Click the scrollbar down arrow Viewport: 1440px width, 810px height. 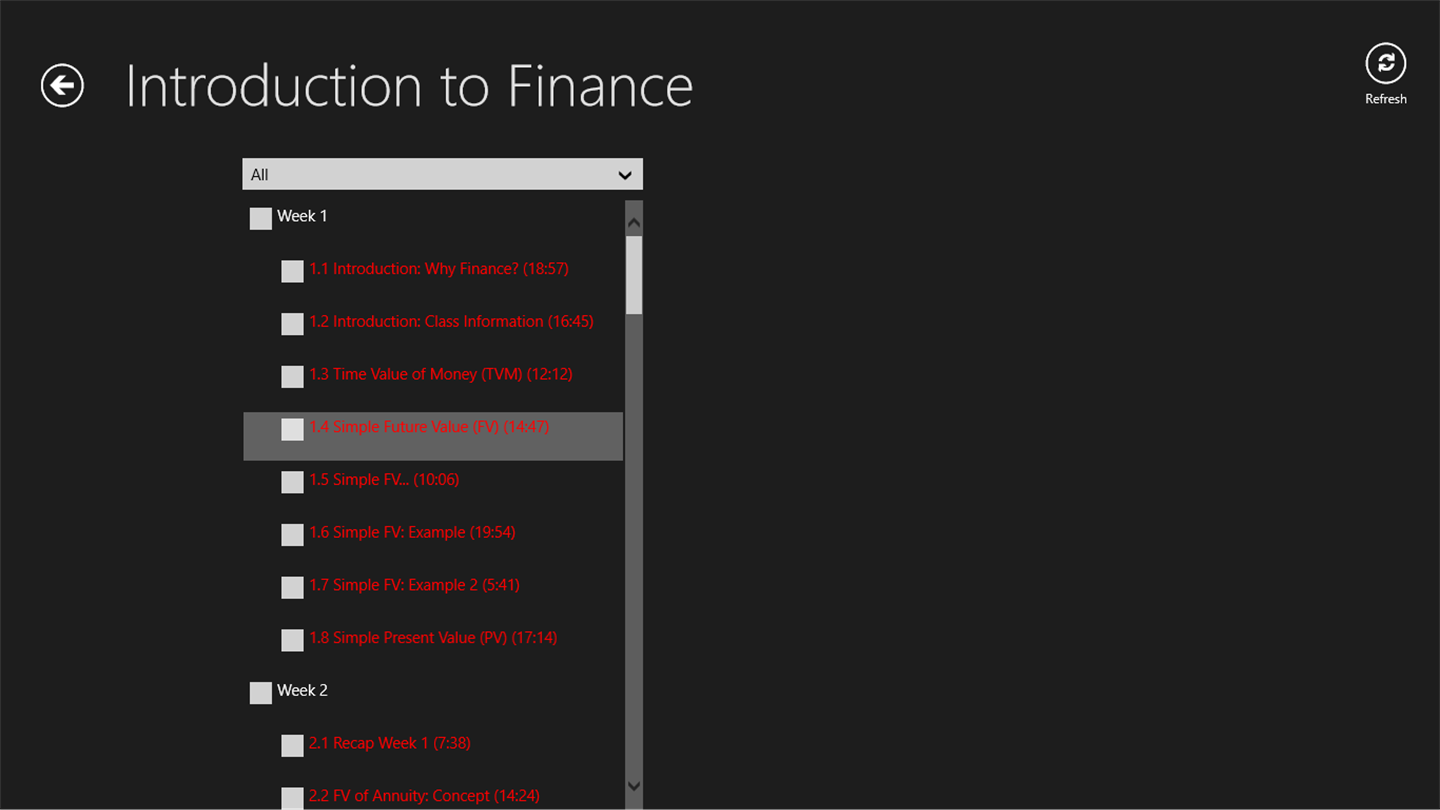(x=634, y=786)
